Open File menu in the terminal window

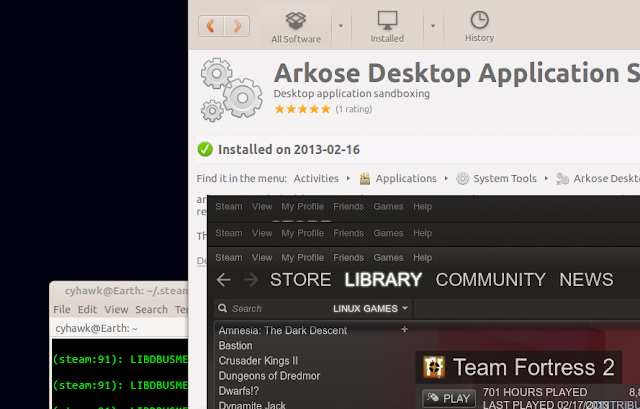point(62,309)
